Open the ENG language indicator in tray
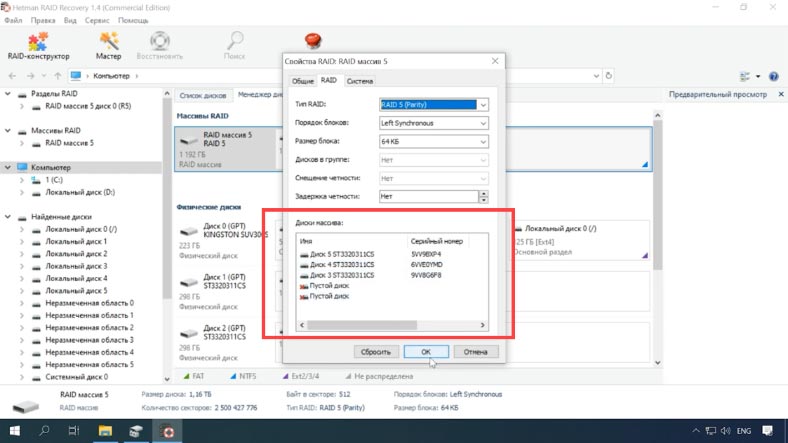 pos(744,431)
